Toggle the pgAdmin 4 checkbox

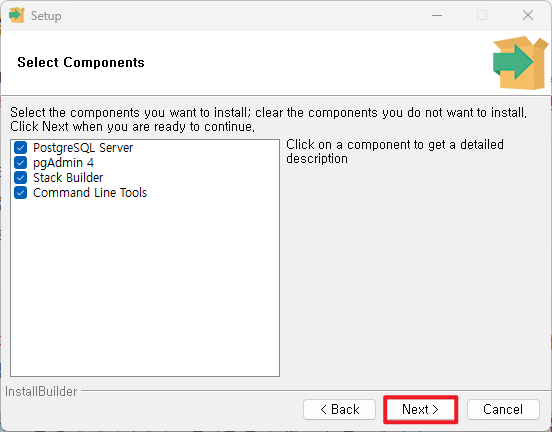20,163
